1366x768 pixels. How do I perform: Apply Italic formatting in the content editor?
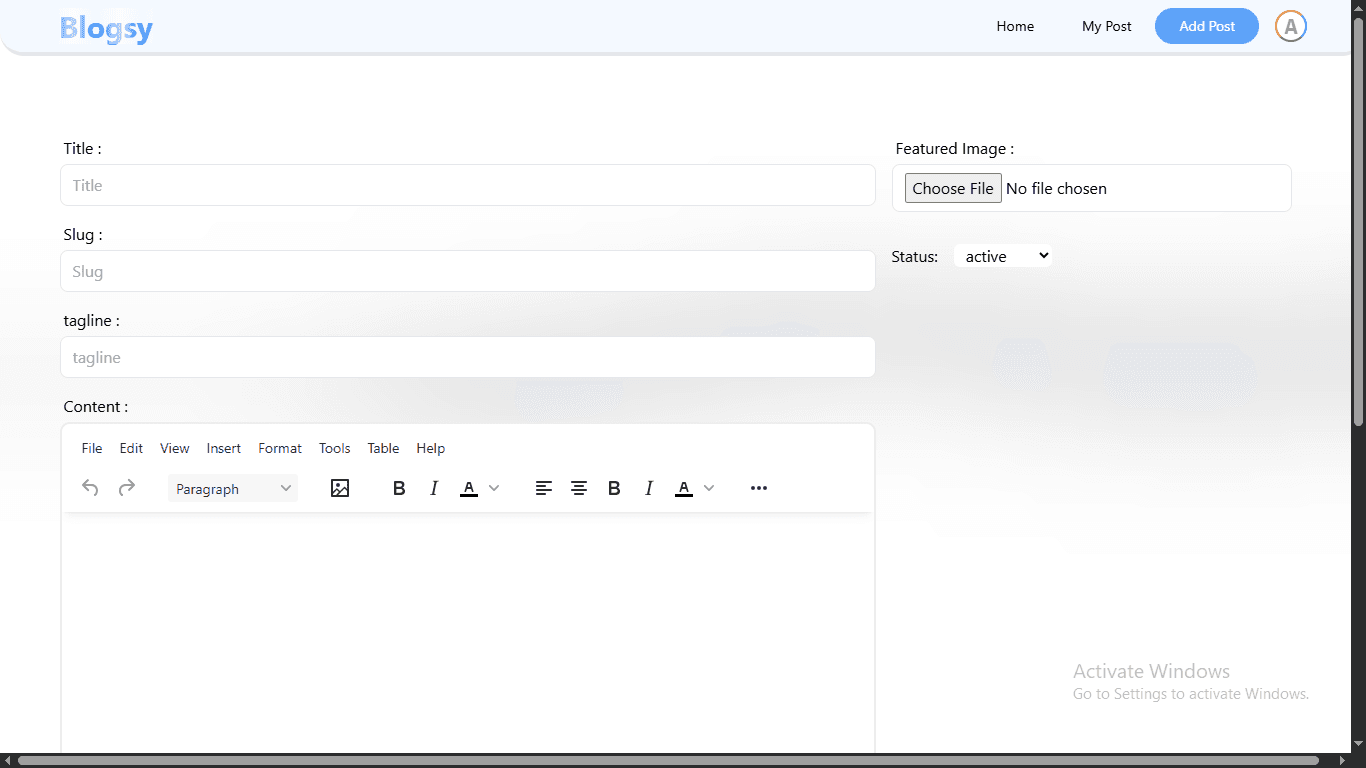[x=434, y=488]
